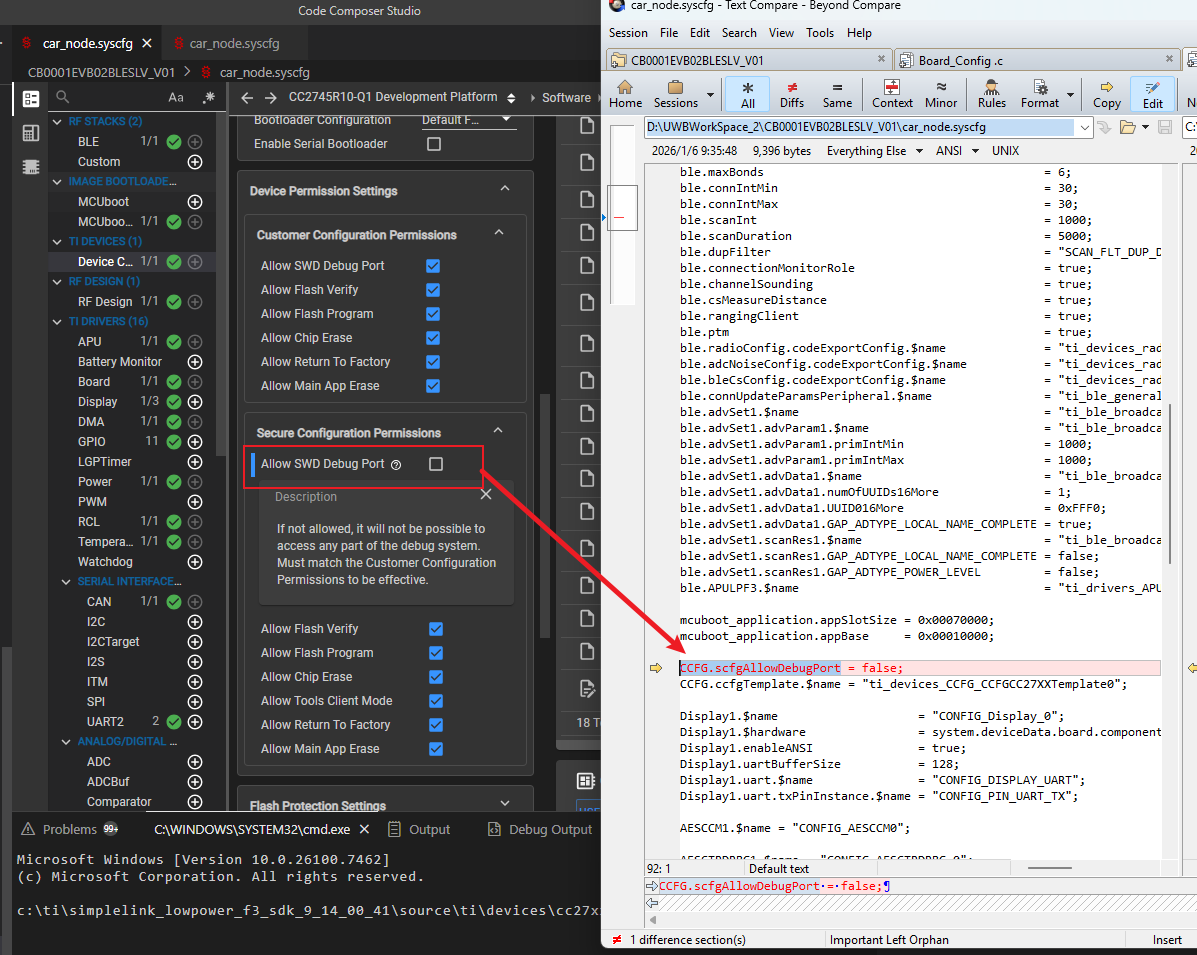Open the chip/device view icon in left strip
The width and height of the screenshot is (1197, 955).
[31, 166]
